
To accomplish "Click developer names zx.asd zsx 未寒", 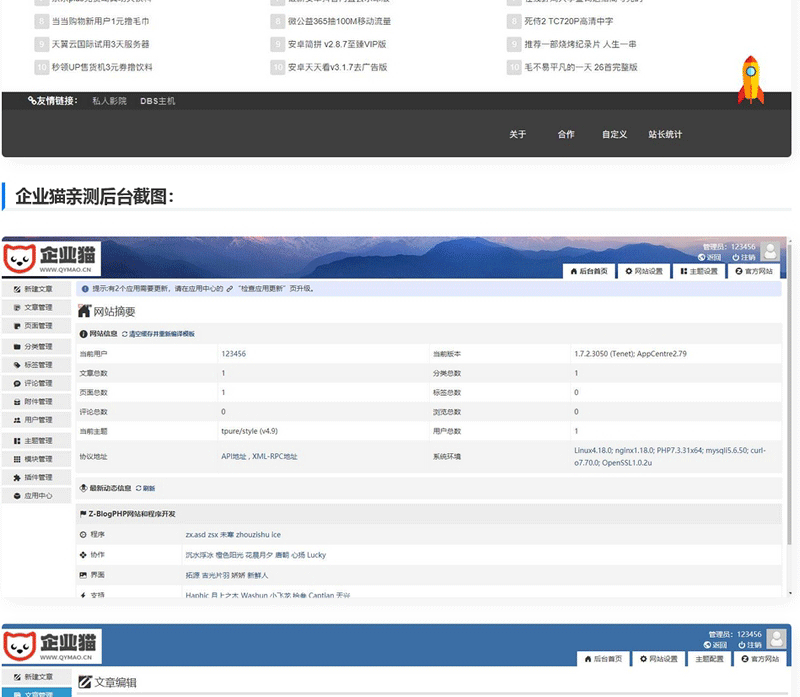I will pos(210,535).
